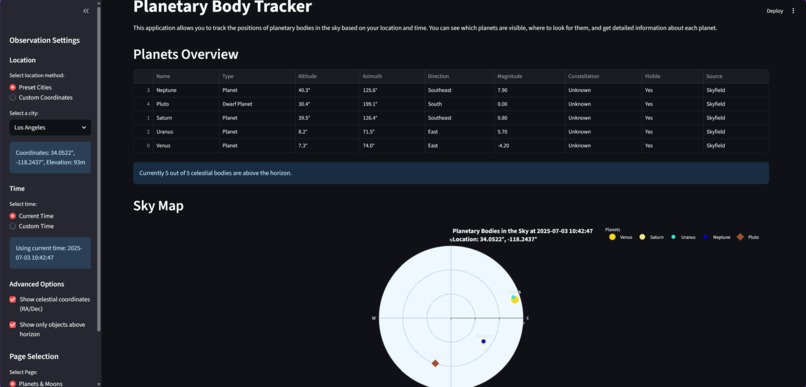This screenshot has width=806, height=387.
Task: Sort table by Azimuth column header
Action: (x=392, y=76)
